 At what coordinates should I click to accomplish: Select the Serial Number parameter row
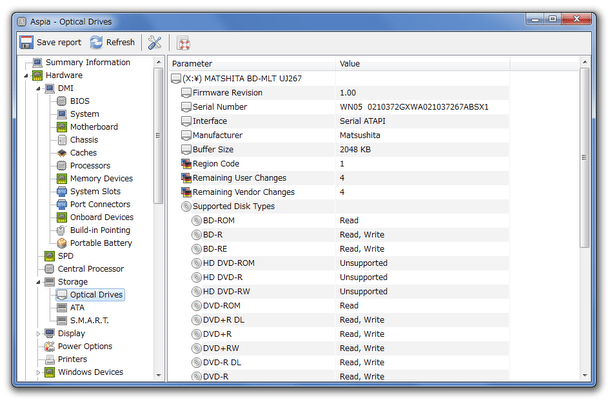tap(339, 107)
